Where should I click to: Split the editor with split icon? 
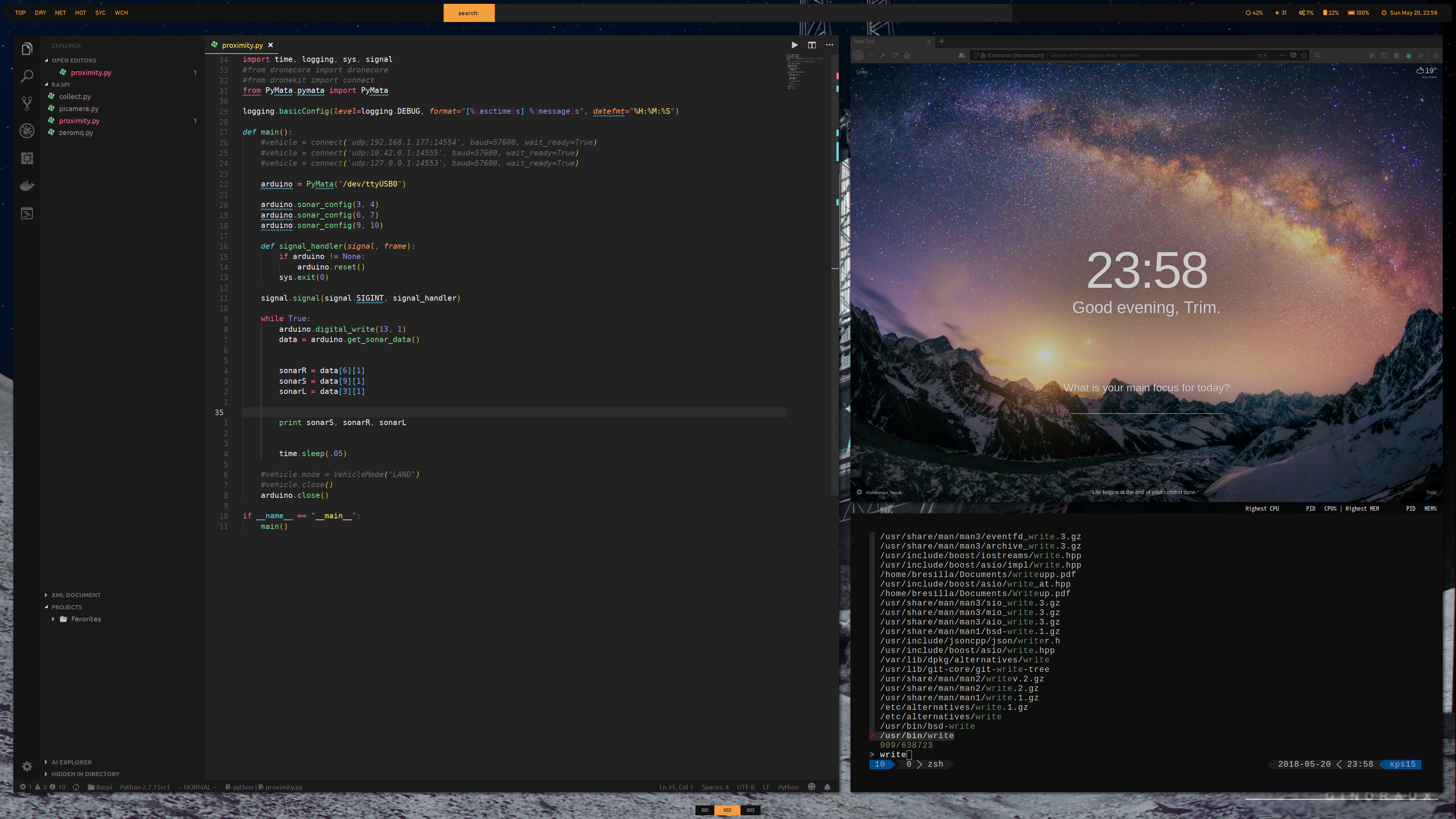(x=812, y=45)
